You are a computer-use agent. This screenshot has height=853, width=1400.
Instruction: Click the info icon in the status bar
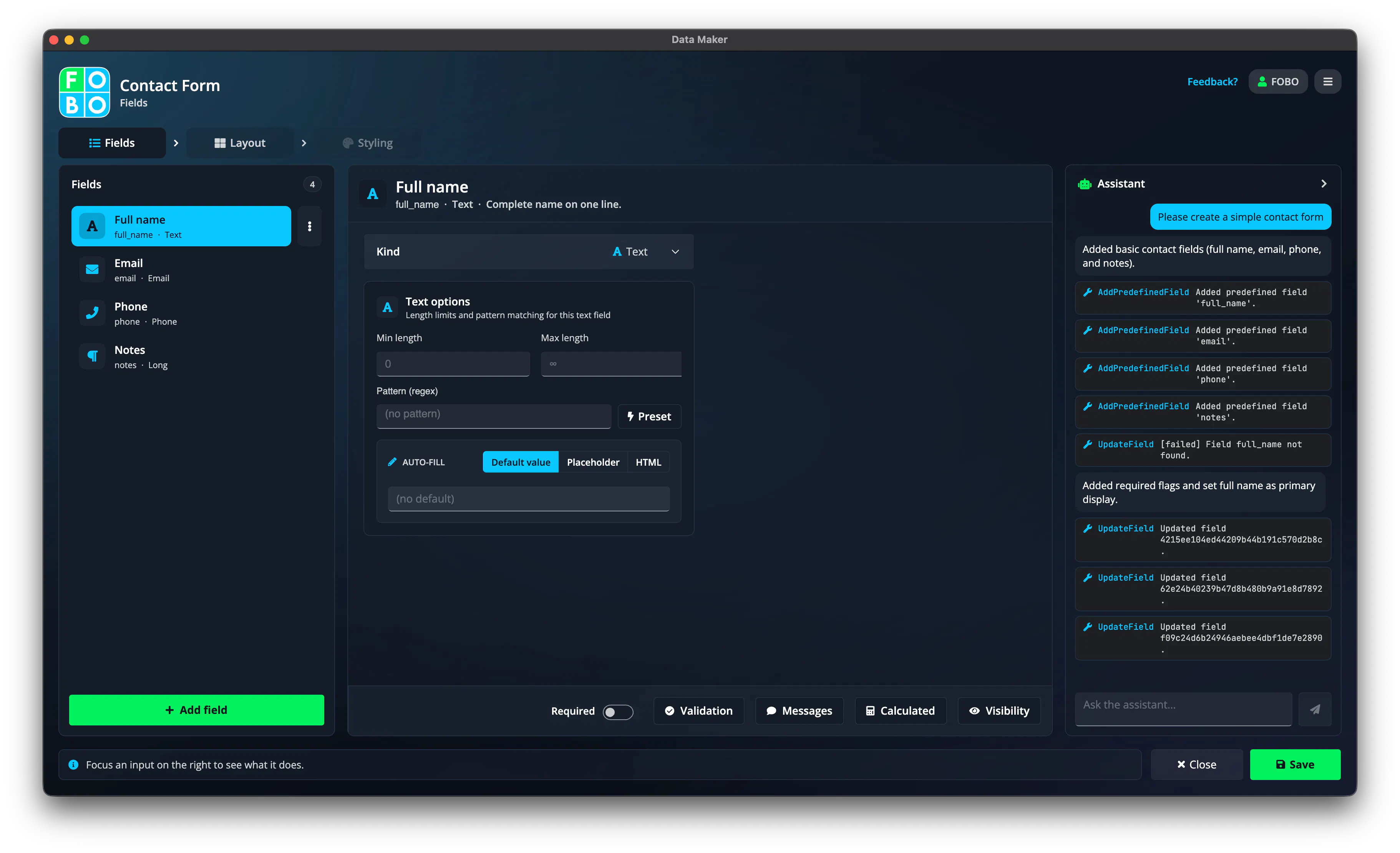(73, 765)
